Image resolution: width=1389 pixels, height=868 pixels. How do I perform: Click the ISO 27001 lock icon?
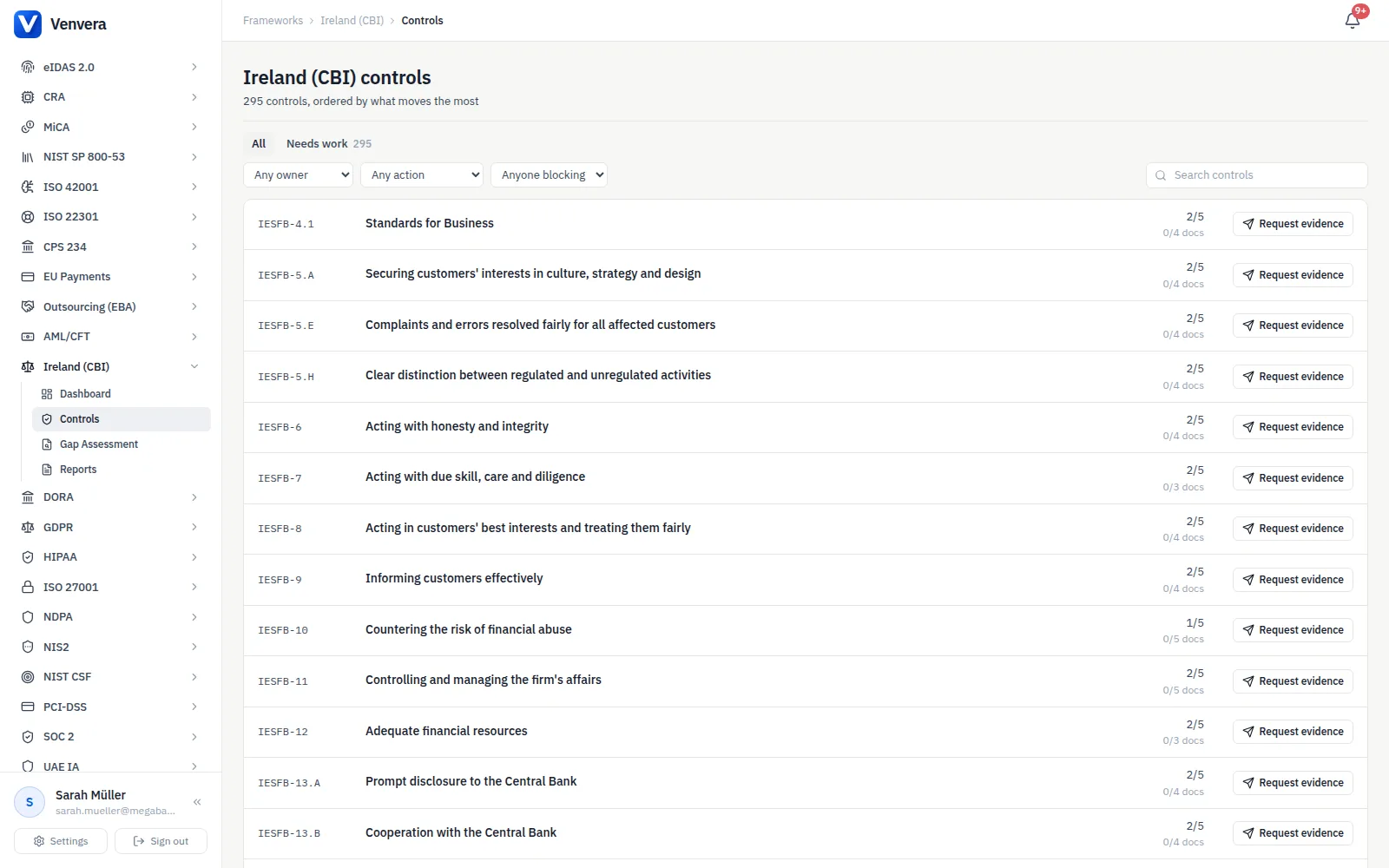[28, 588]
